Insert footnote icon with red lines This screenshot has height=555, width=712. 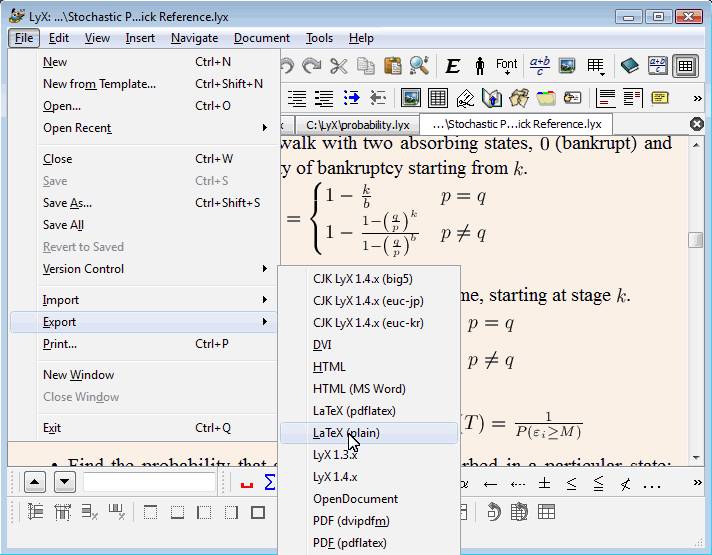pyautogui.click(x=606, y=98)
